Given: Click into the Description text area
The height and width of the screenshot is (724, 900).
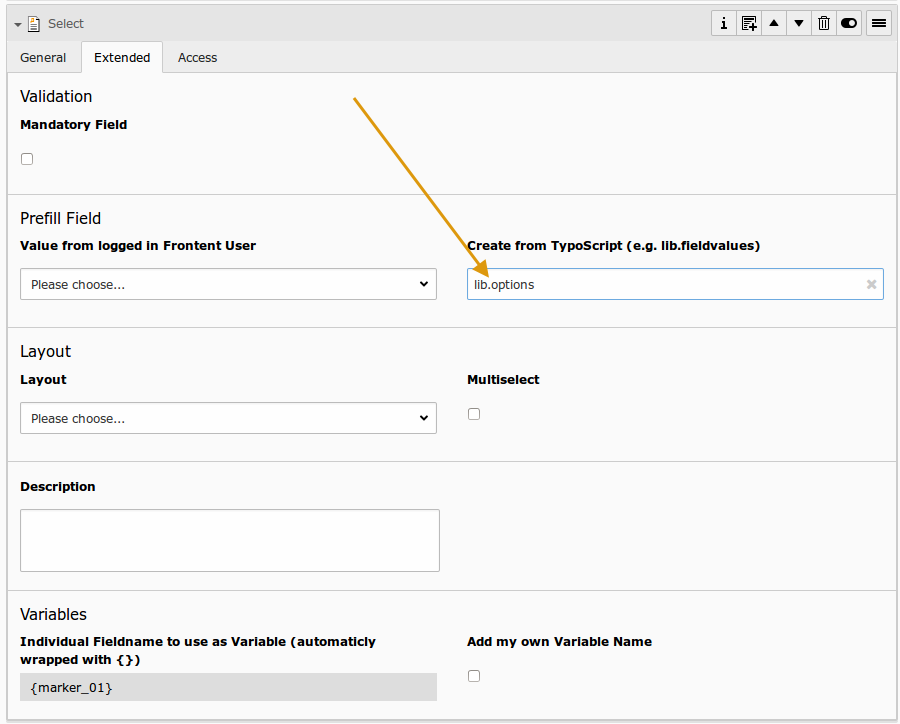Looking at the screenshot, I should tap(229, 540).
